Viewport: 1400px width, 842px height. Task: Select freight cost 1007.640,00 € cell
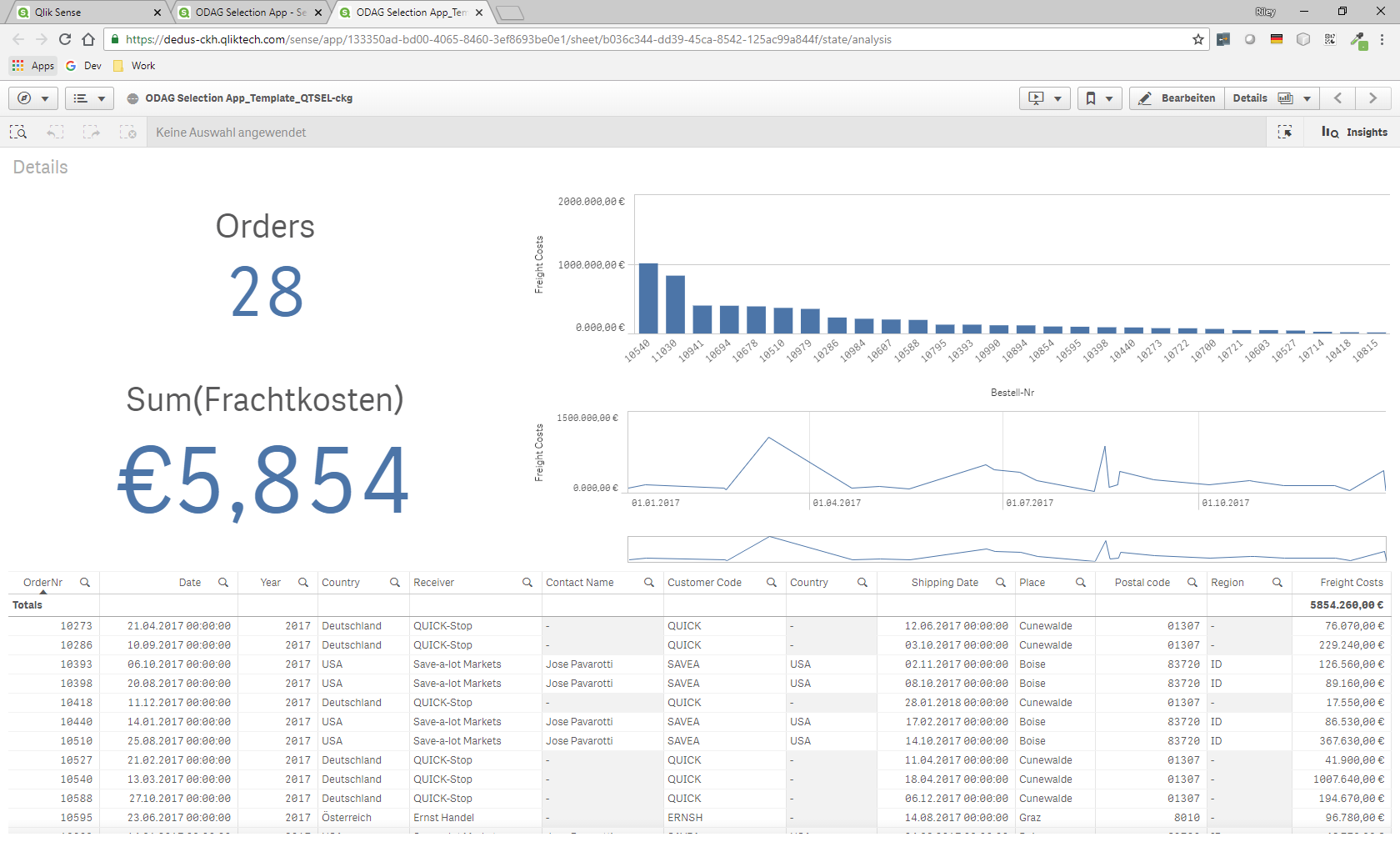(1348, 779)
